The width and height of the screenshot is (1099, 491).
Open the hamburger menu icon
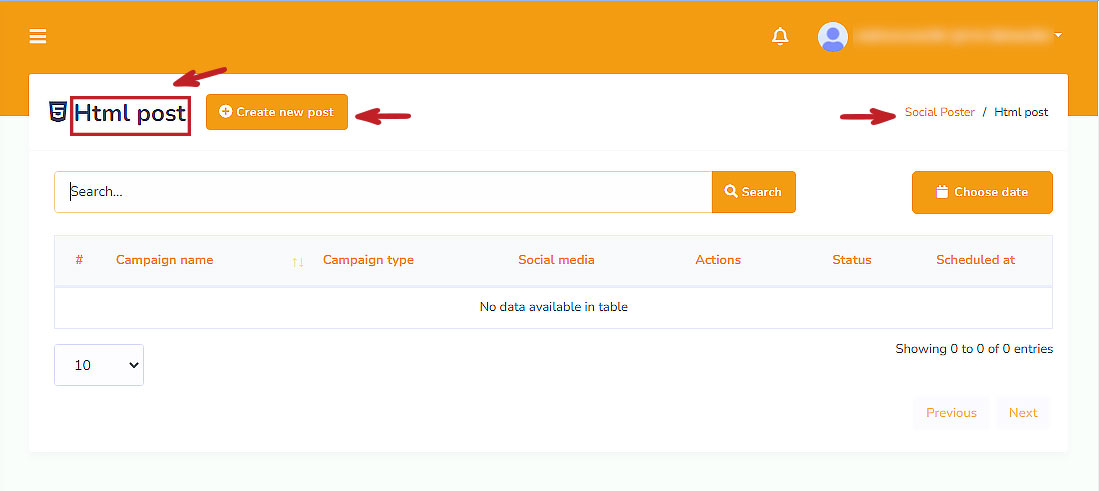[x=38, y=37]
